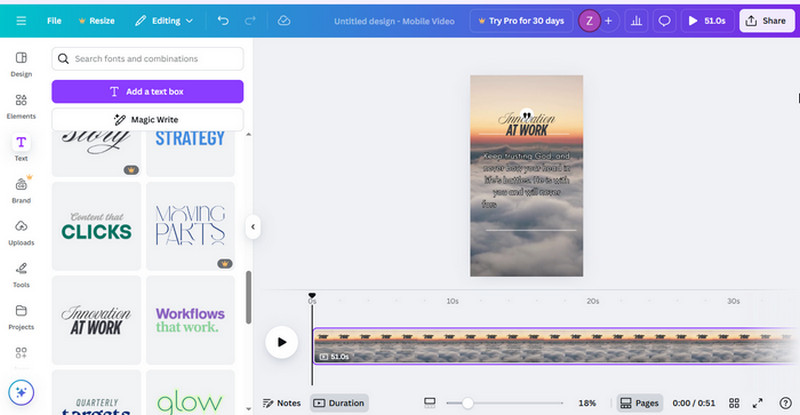Open the Uploads sidebar panel
800x415 pixels.
[x=21, y=232]
